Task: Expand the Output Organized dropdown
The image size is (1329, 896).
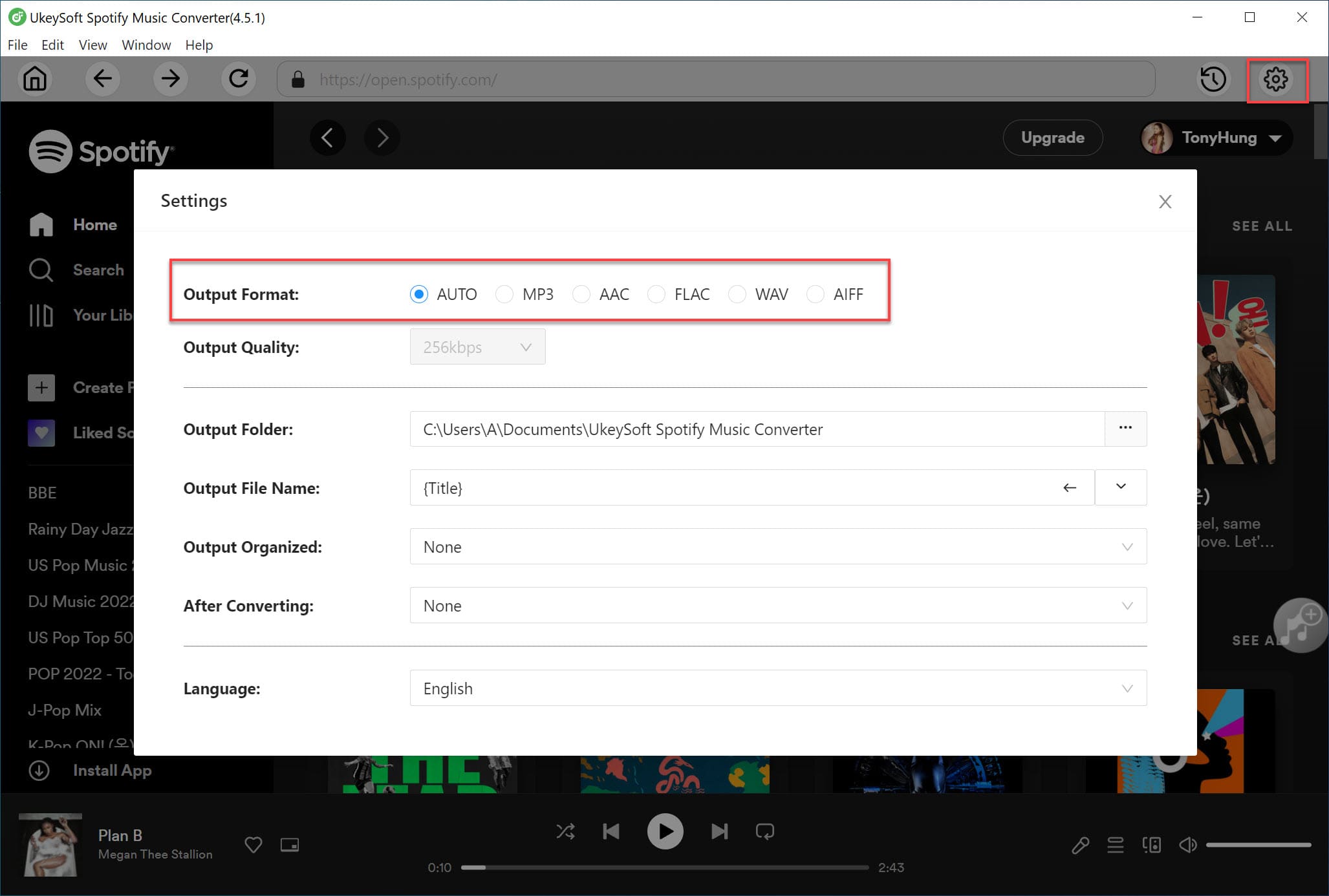Action: pyautogui.click(x=1126, y=546)
